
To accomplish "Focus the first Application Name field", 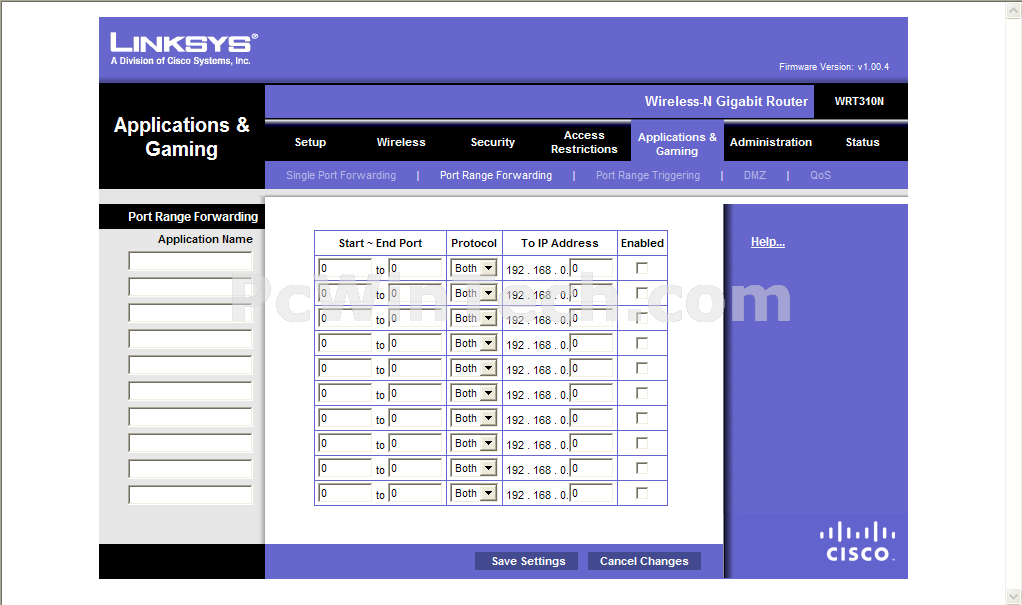I will [190, 261].
